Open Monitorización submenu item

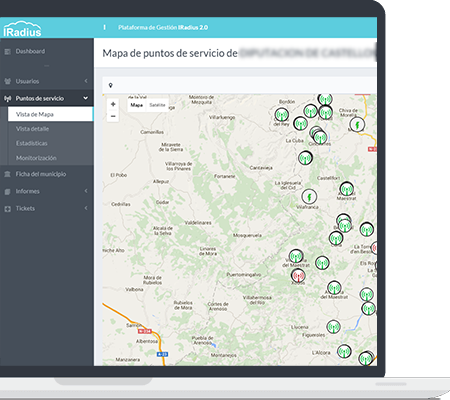point(36,158)
